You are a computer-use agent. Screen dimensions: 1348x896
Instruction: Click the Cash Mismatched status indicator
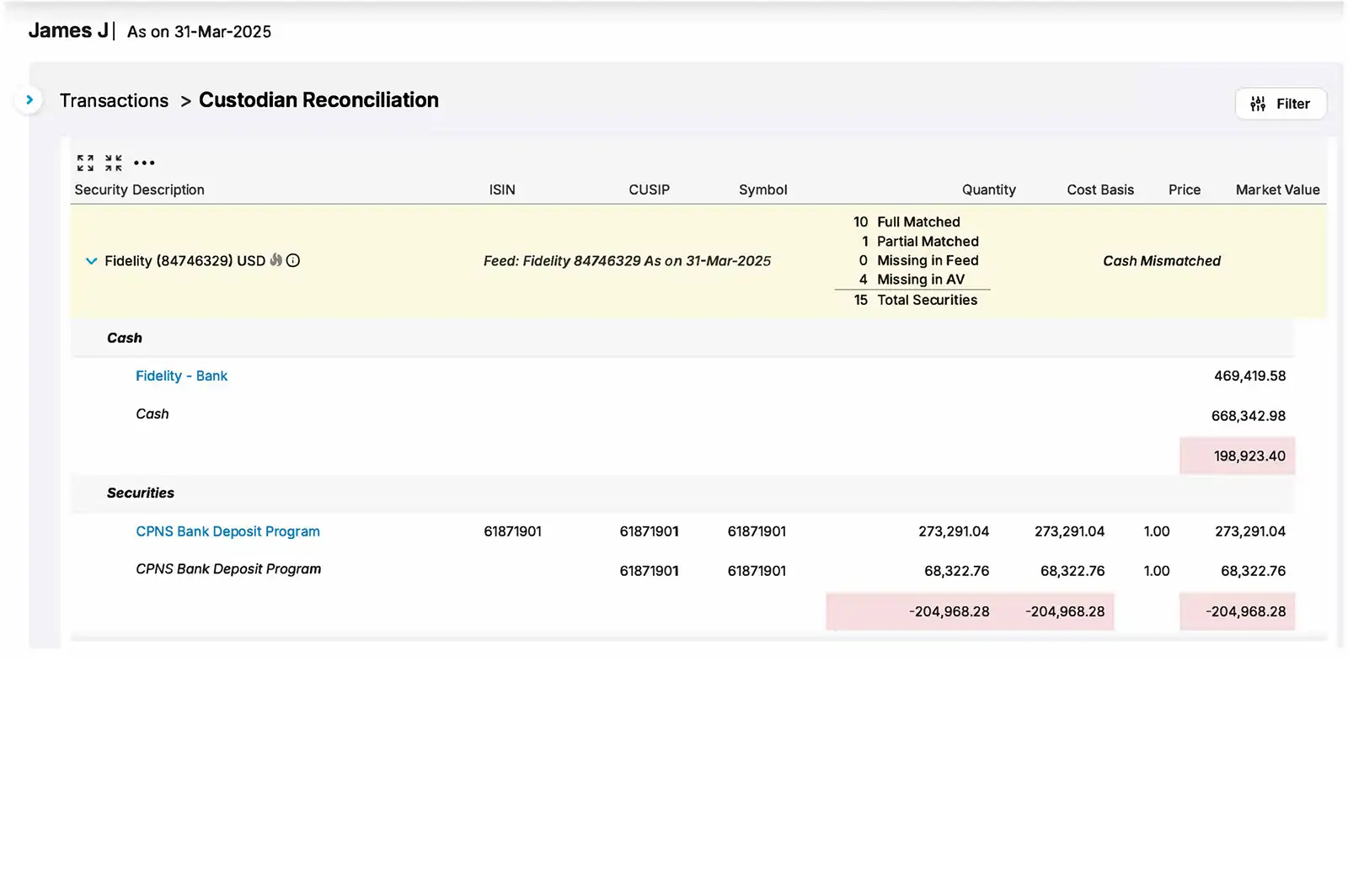1162,261
